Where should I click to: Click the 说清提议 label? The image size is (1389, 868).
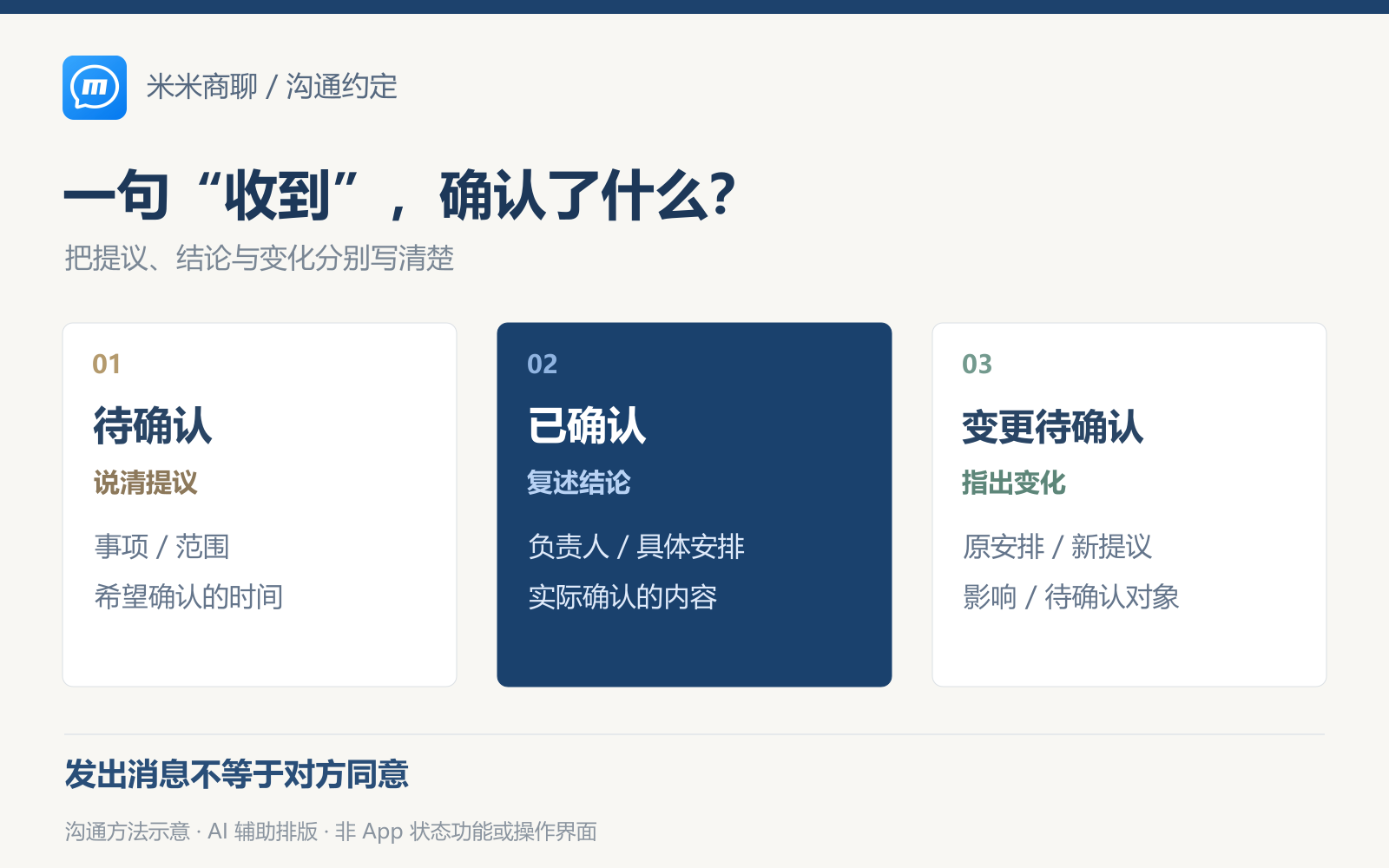tap(146, 483)
